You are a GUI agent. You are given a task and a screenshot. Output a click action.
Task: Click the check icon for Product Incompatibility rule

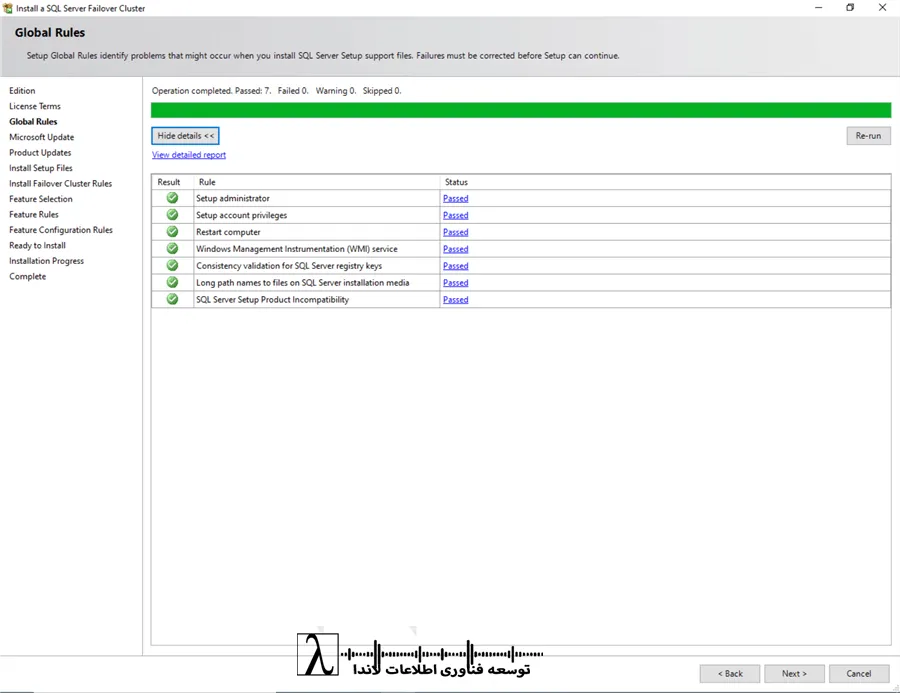coord(172,299)
